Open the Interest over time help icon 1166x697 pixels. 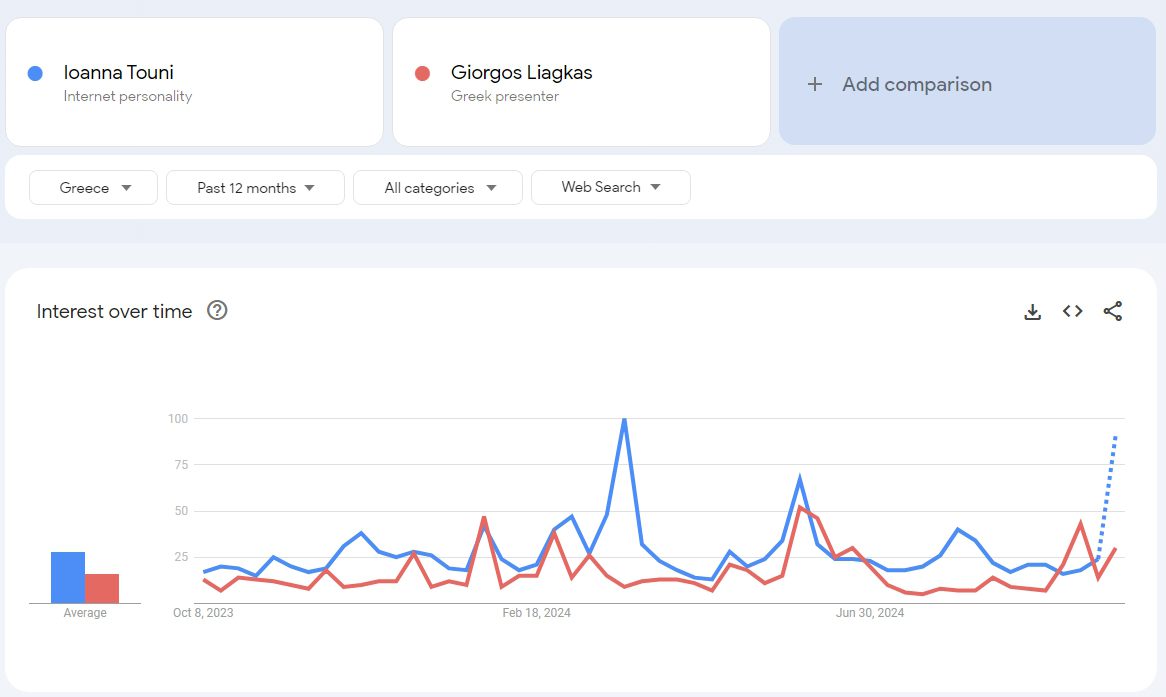click(x=217, y=311)
